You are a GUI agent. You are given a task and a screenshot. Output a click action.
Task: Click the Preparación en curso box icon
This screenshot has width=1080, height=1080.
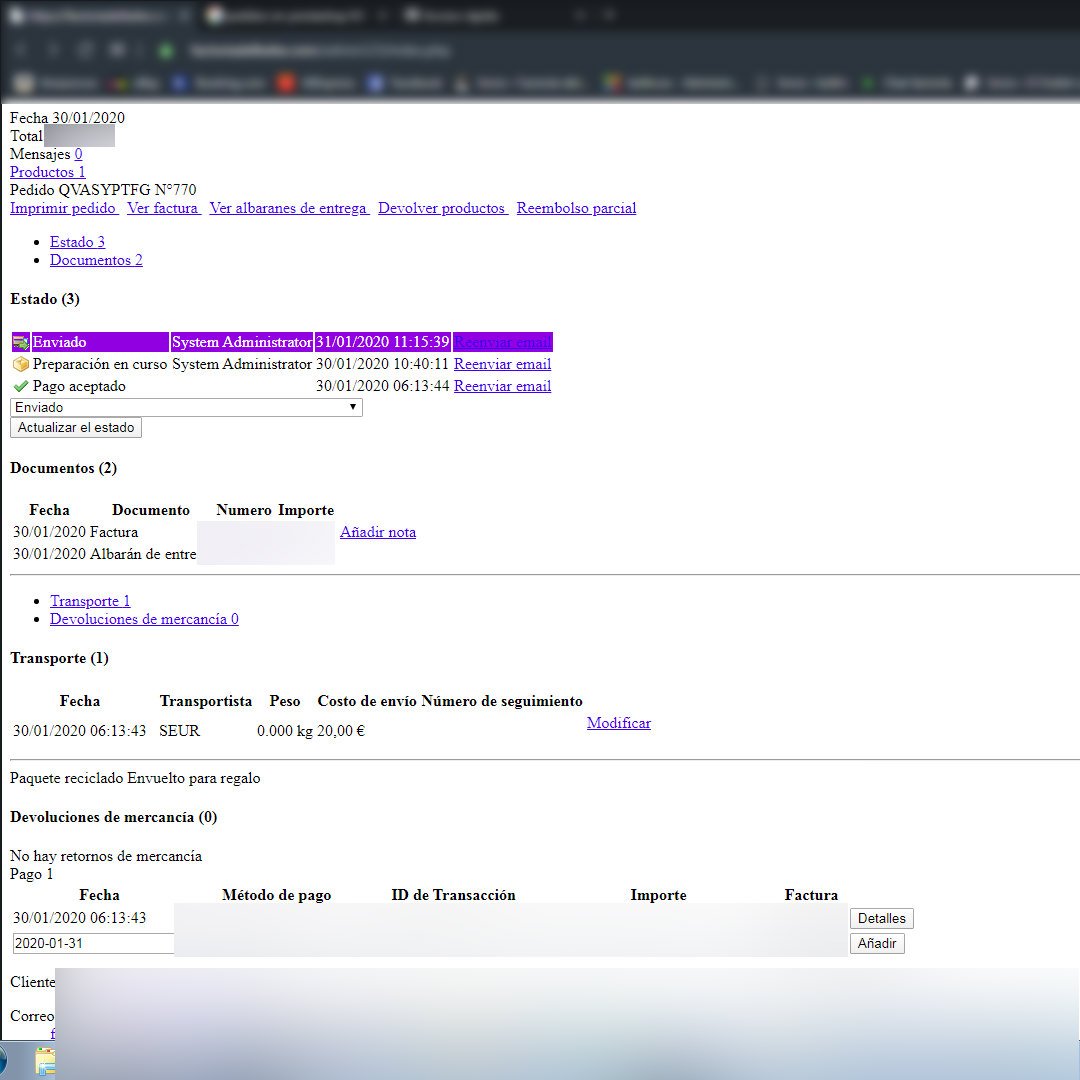[x=21, y=364]
